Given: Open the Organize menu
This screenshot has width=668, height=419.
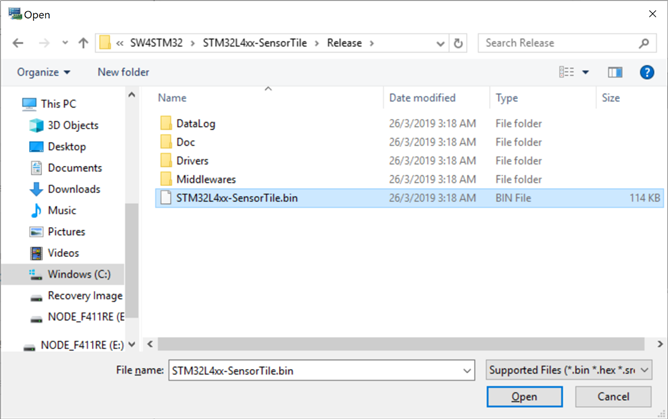Looking at the screenshot, I should click(43, 72).
